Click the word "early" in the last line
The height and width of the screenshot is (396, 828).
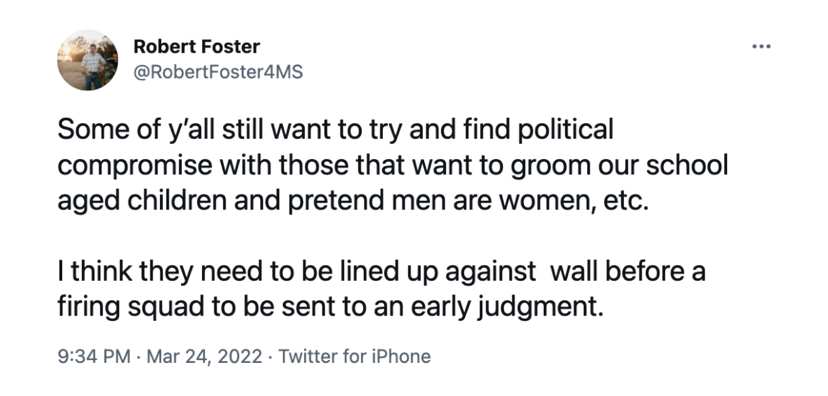pos(441,310)
